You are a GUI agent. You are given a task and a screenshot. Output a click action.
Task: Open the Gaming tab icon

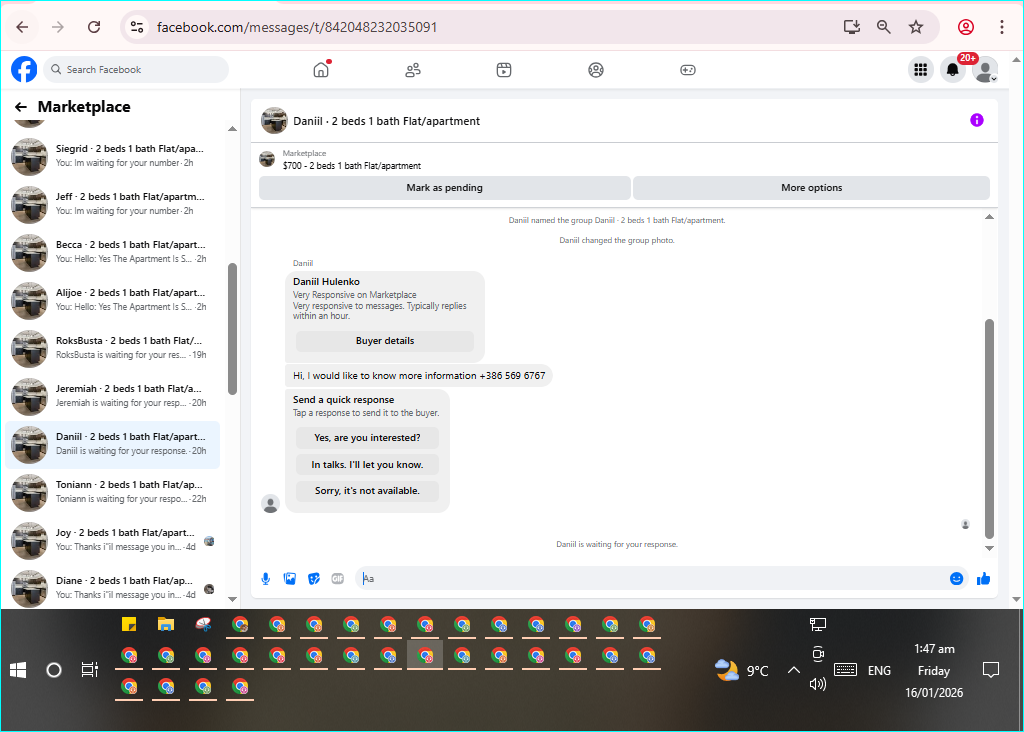click(x=688, y=70)
